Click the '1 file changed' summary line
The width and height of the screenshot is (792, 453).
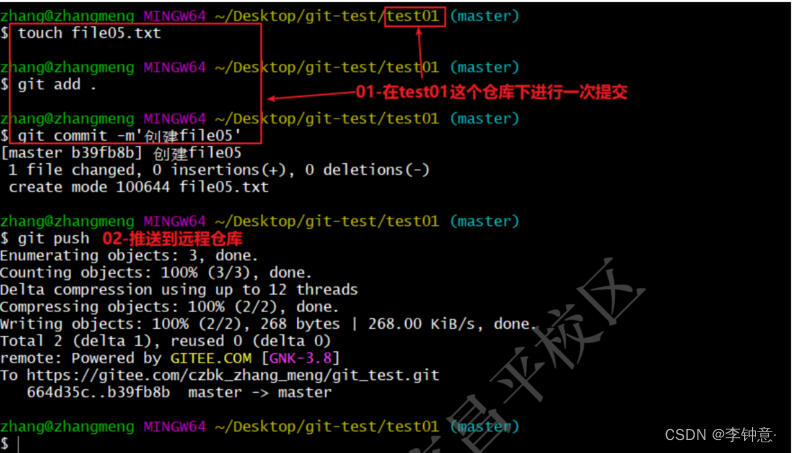point(219,170)
